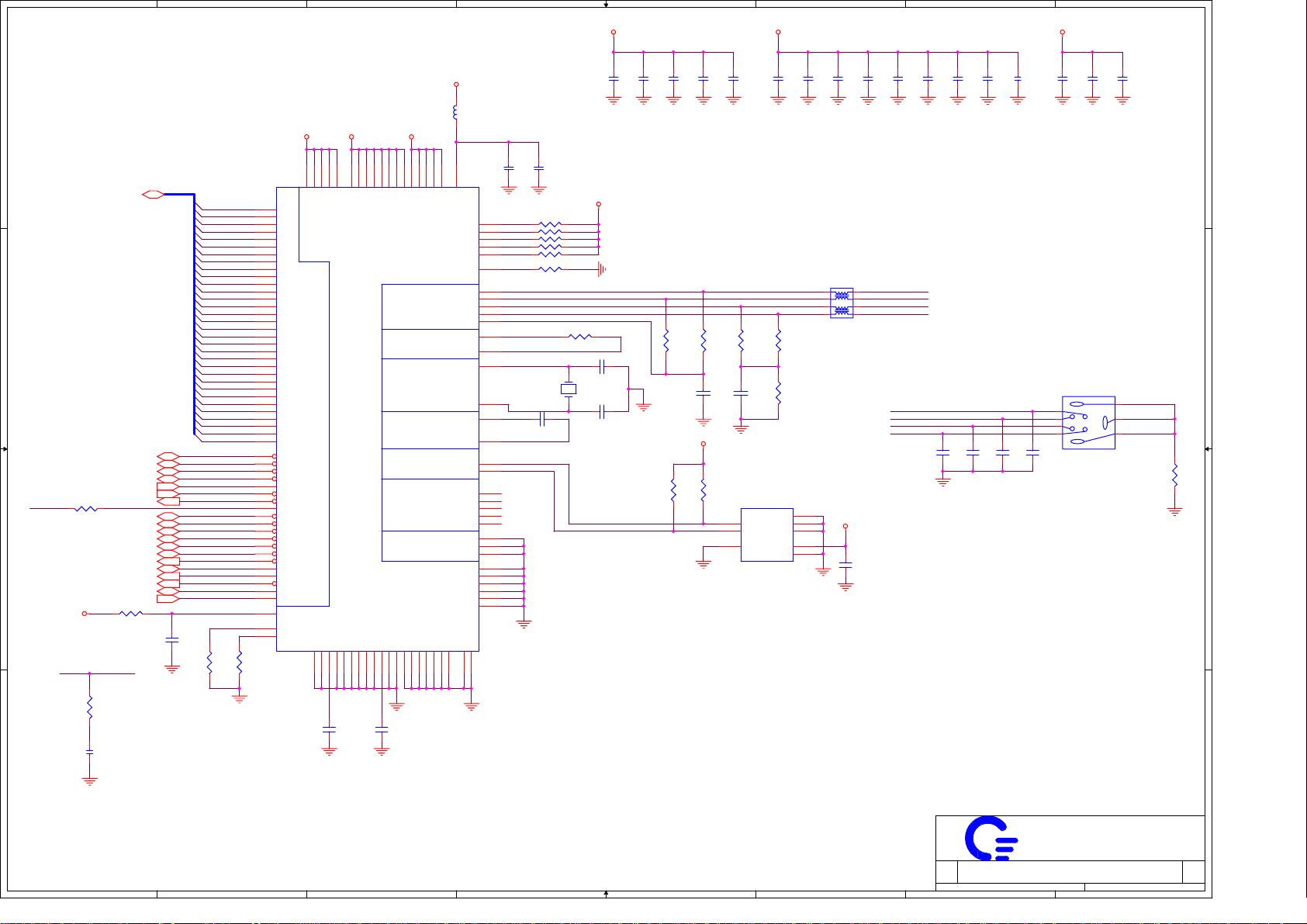The width and height of the screenshot is (1307, 924).
Task: Select the blue switch connector component
Action: [x=1089, y=423]
